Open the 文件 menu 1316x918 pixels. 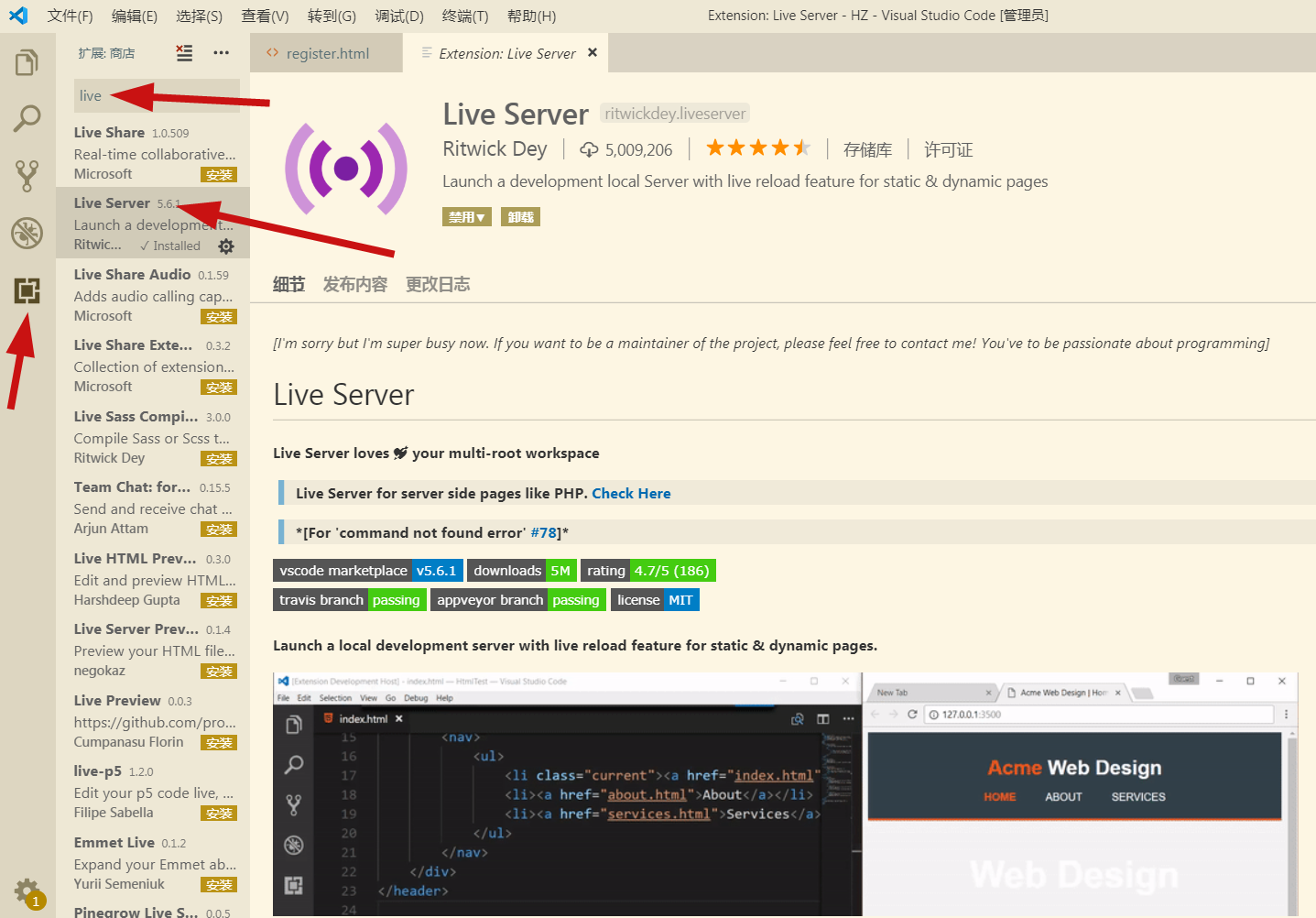tap(71, 15)
